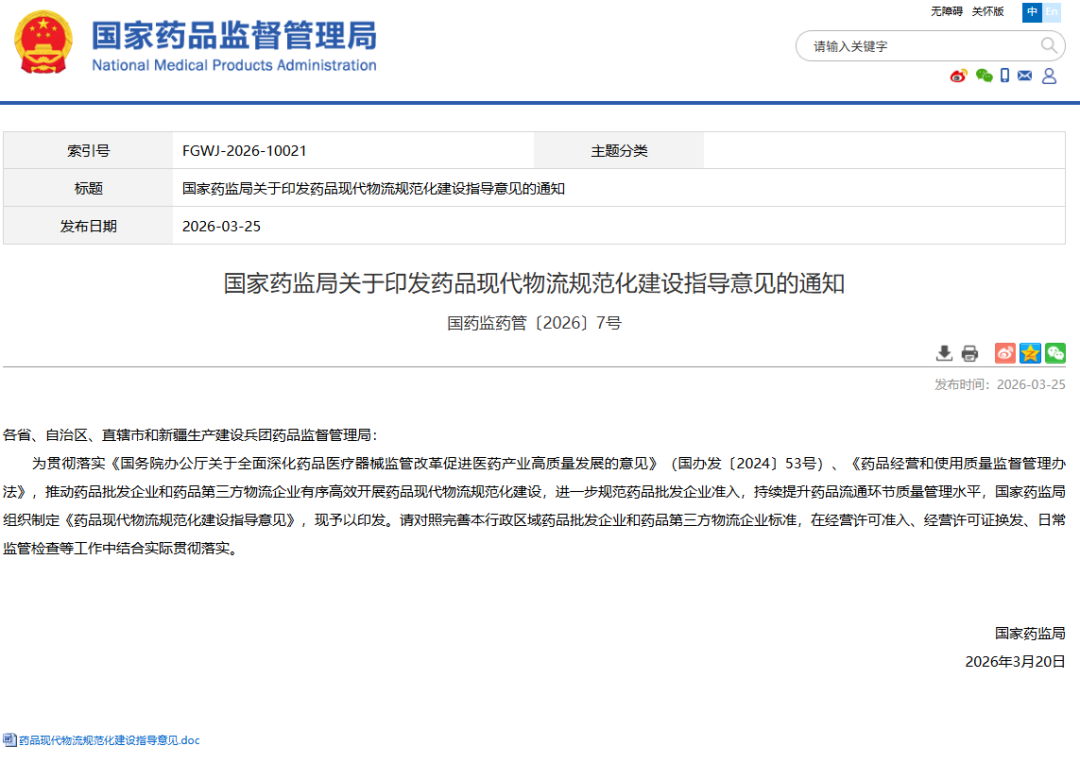
Task: Download the article via download icon
Action: (x=944, y=353)
